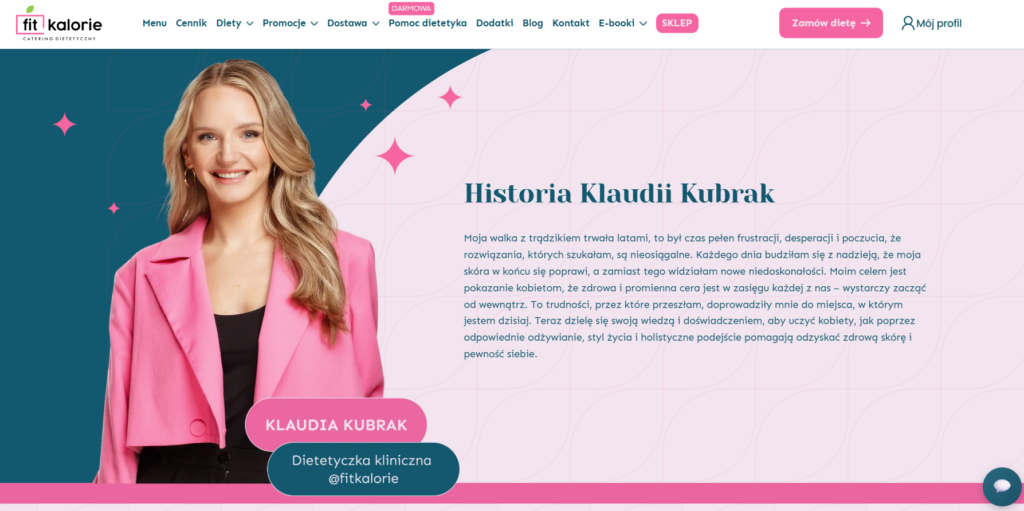This screenshot has height=511, width=1024.
Task: Go to the Cennik page
Action: pyautogui.click(x=191, y=24)
